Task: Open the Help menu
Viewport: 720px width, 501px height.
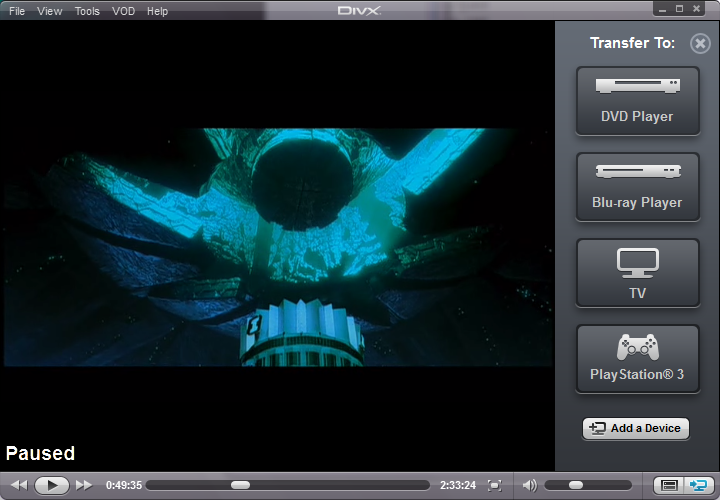Action: point(158,11)
